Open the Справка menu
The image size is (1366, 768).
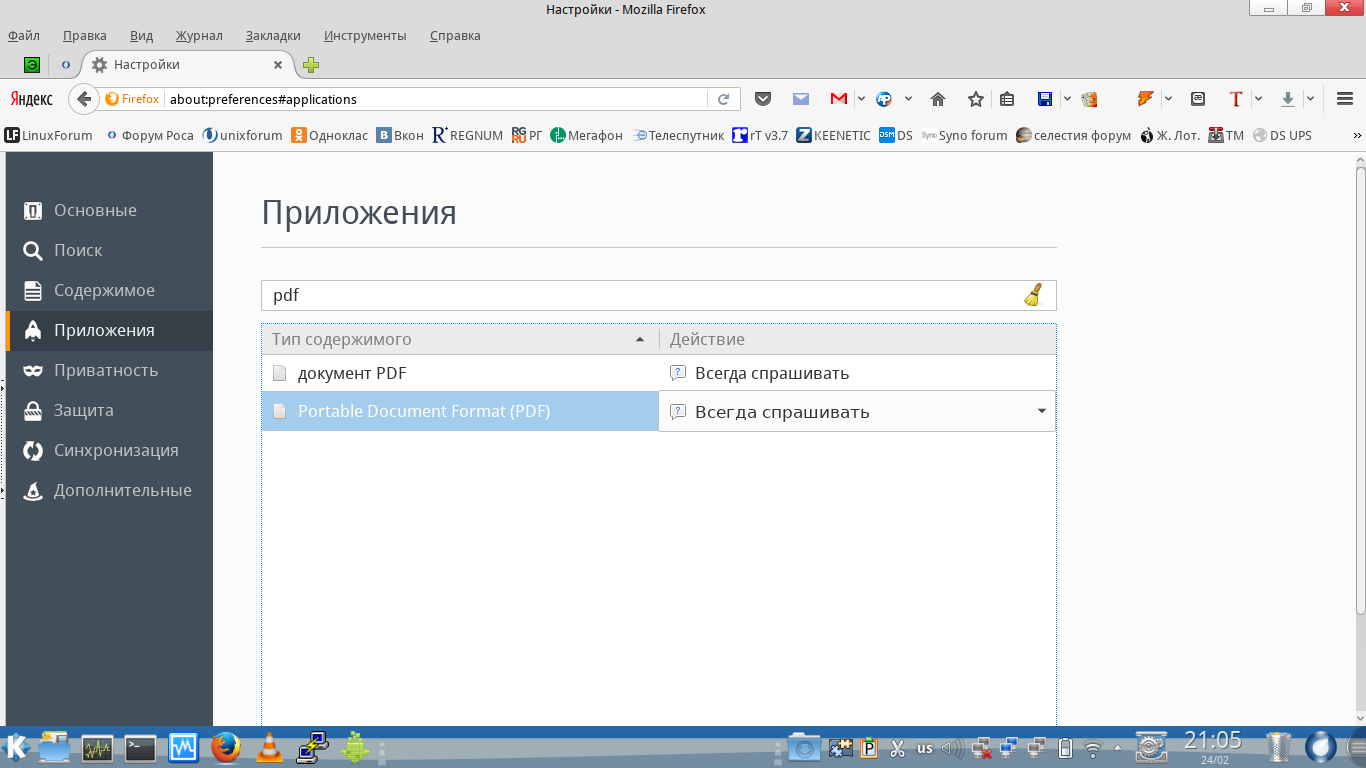tap(455, 35)
